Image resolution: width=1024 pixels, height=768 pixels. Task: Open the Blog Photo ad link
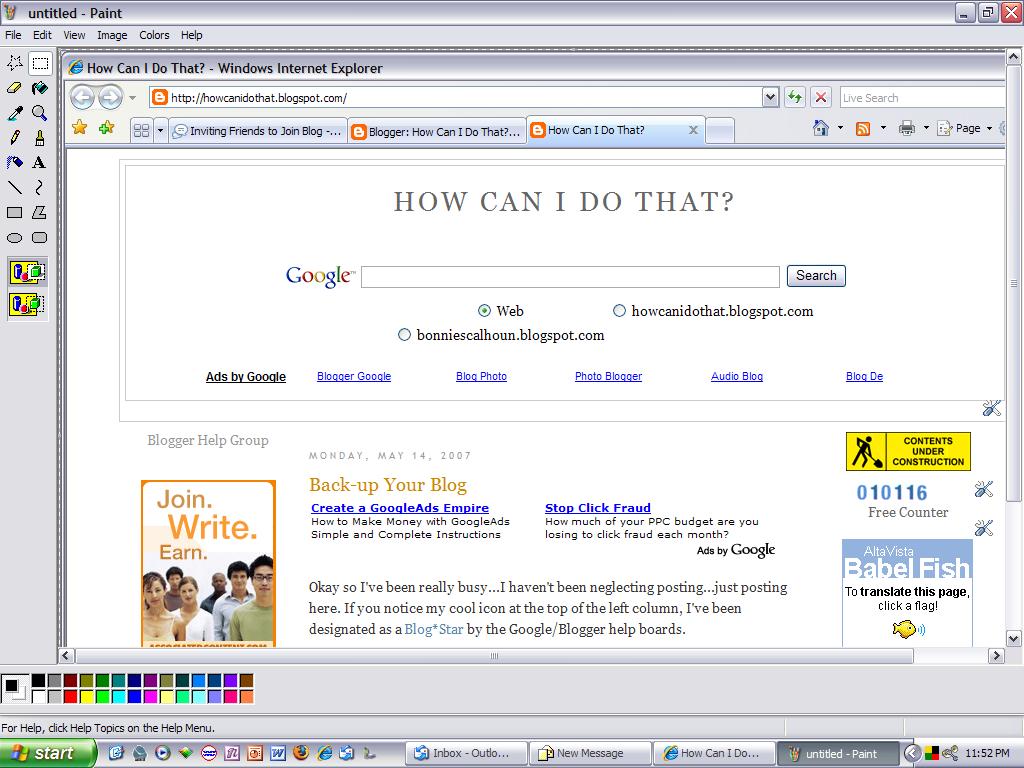(x=481, y=376)
